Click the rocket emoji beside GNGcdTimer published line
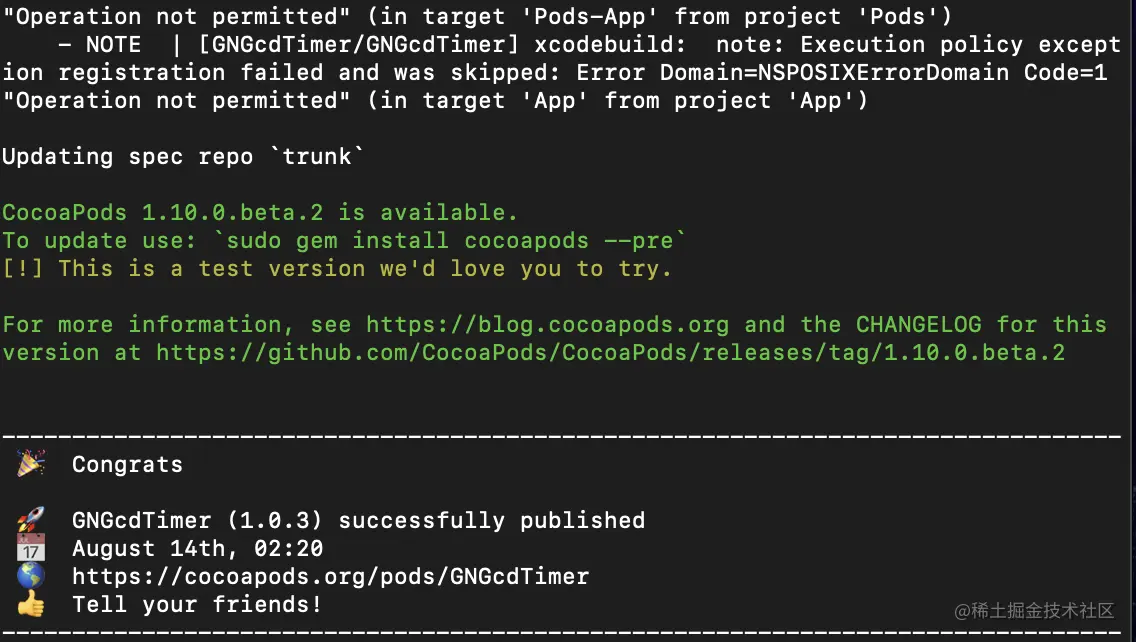 [31, 520]
